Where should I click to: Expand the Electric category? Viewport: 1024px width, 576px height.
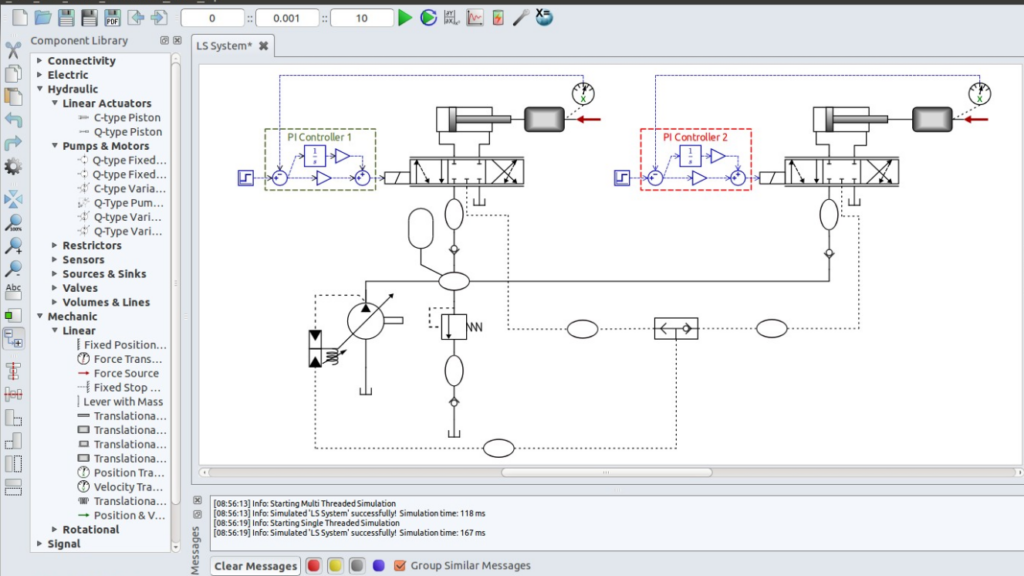click(40, 74)
